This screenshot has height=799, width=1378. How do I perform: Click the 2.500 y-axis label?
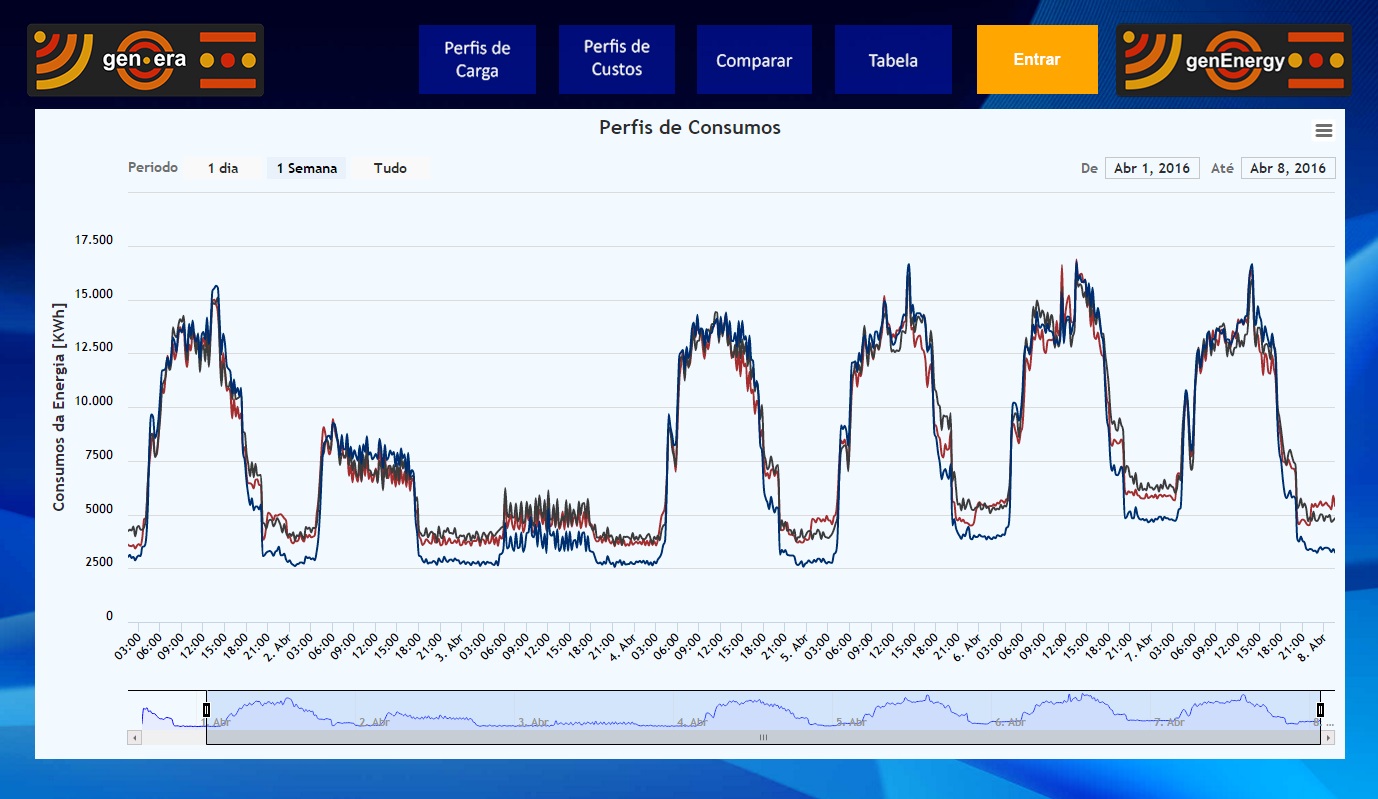pos(97,563)
